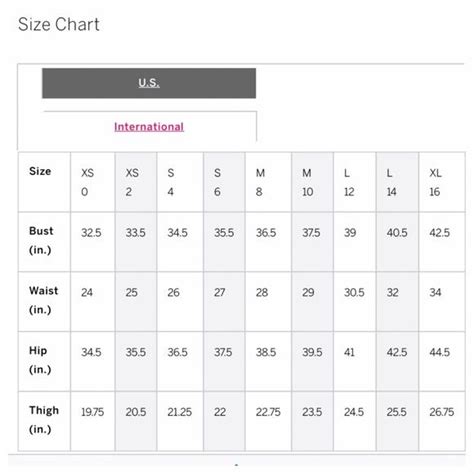474x474 pixels.
Task: Click the thigh value 19.75 cell
Action: 93,421
